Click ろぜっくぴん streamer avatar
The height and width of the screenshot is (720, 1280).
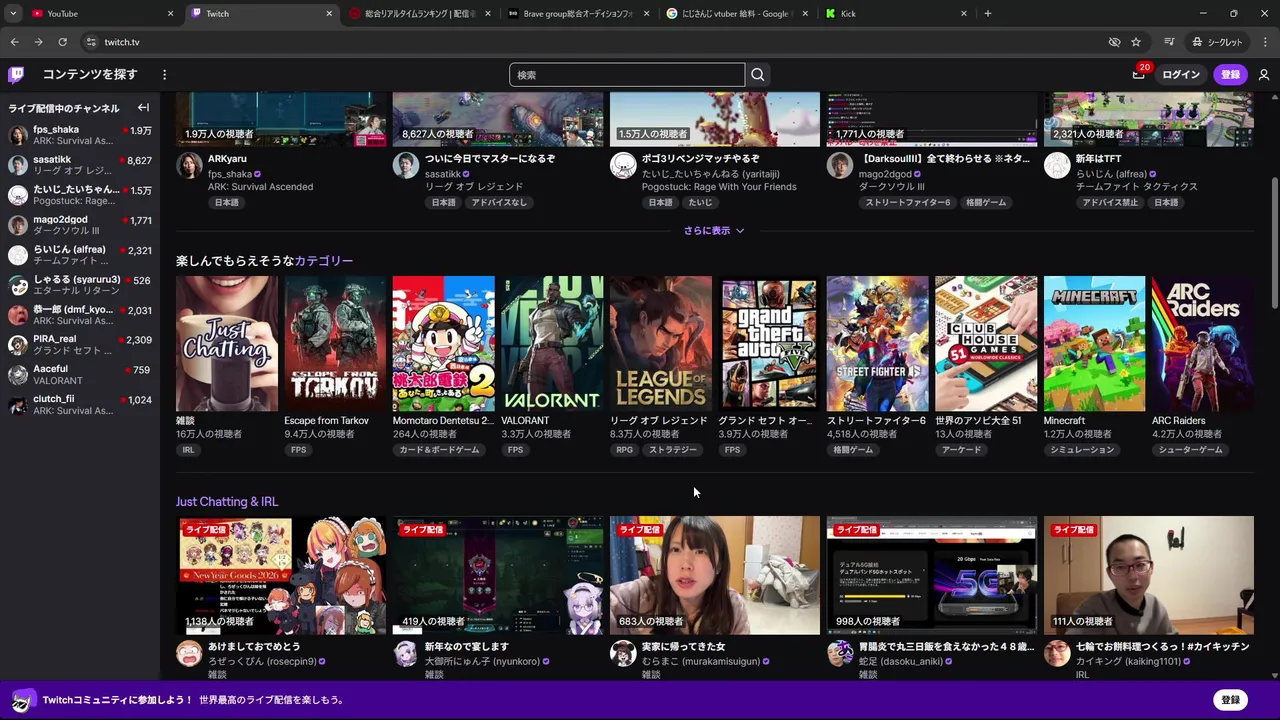point(189,654)
